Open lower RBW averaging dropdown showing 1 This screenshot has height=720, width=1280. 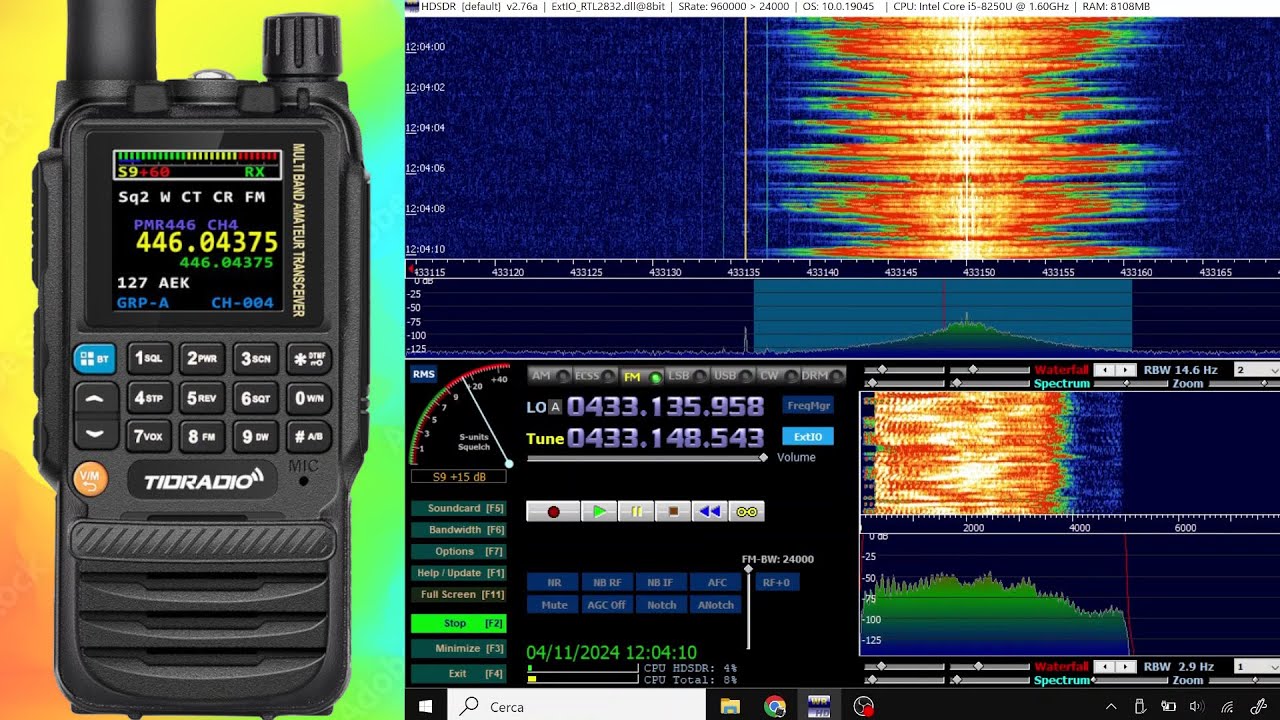pyautogui.click(x=1256, y=666)
